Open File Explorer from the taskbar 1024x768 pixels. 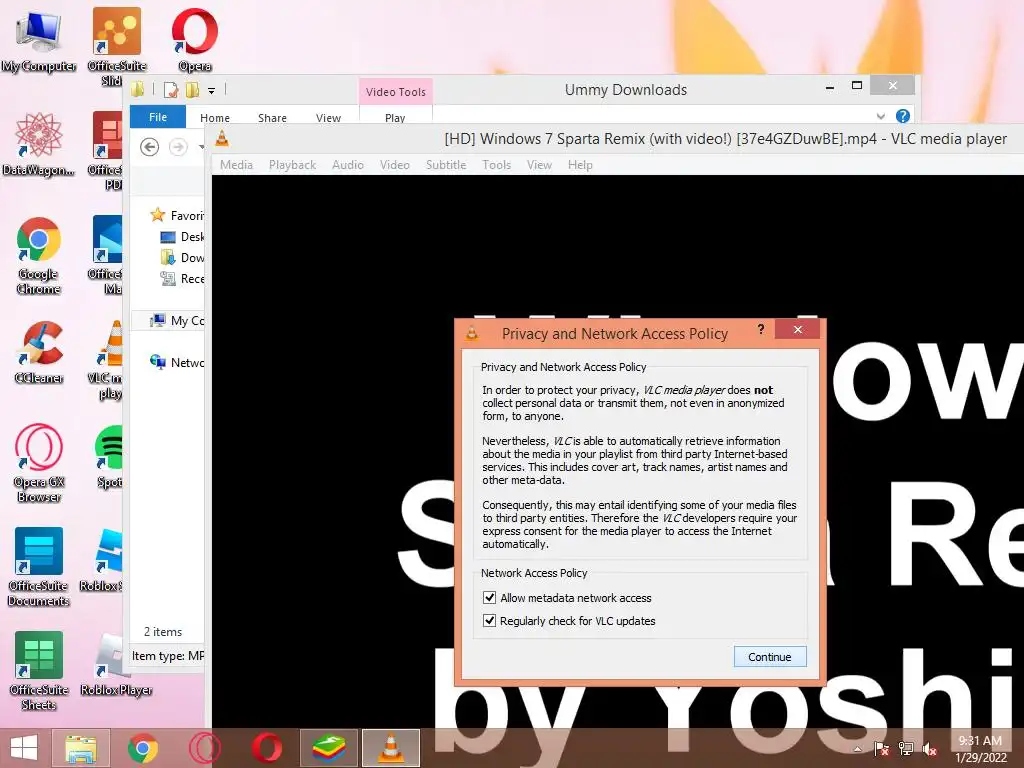(x=81, y=748)
